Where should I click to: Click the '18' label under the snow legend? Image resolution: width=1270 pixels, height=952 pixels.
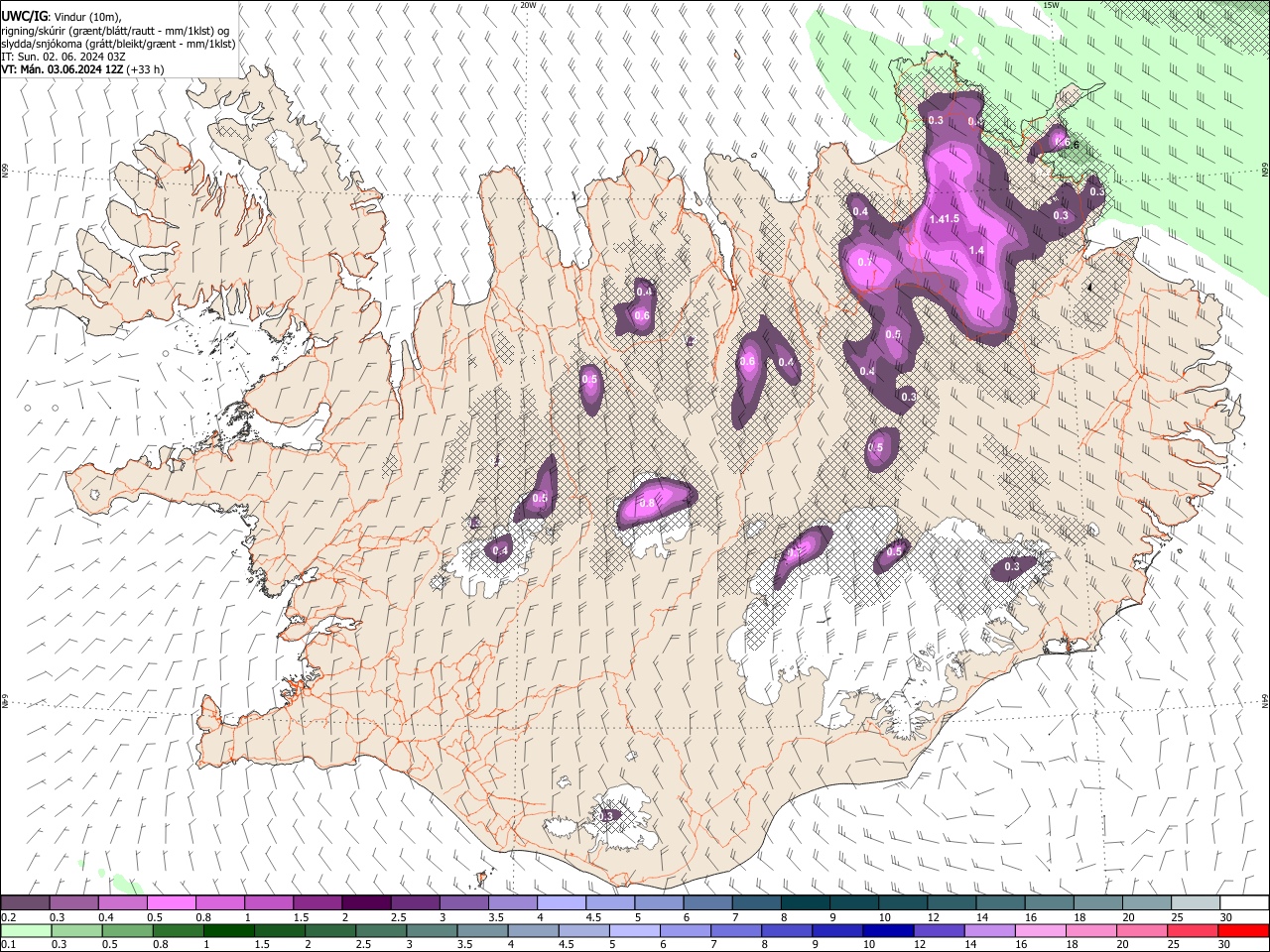(x=1079, y=917)
